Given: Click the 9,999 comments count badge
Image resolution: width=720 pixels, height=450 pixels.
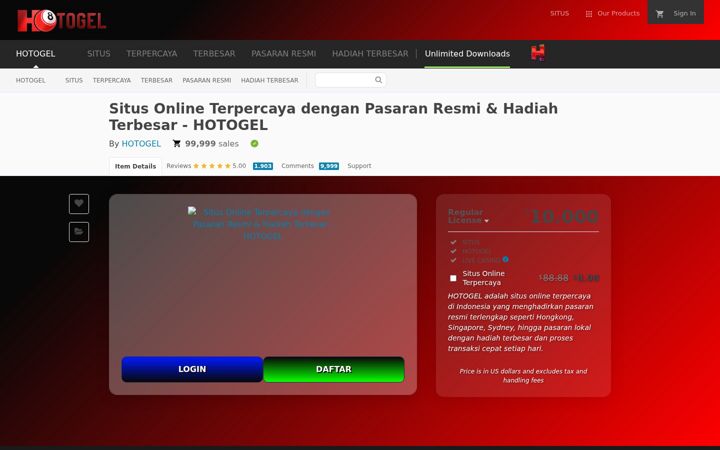Looking at the screenshot, I should click(329, 166).
